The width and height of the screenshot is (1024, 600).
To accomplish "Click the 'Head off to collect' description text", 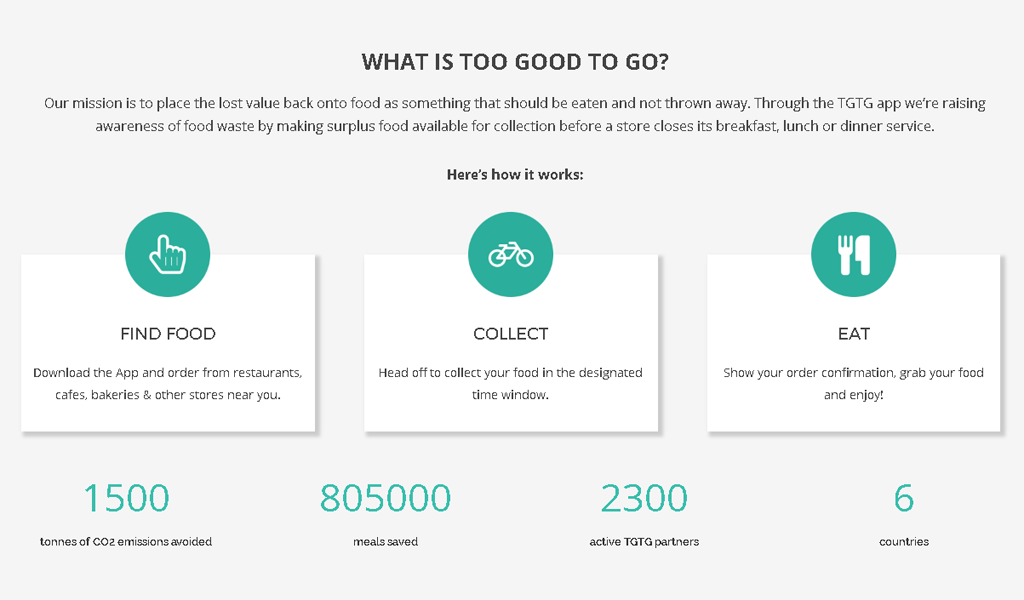I will tap(511, 383).
